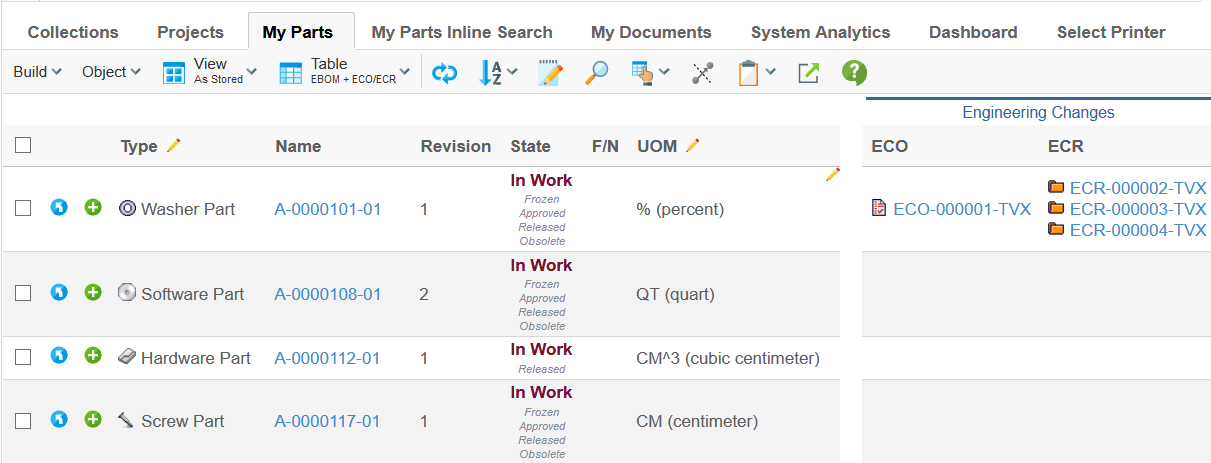Click blue navigate icon for Software Part
The width and height of the screenshot is (1211, 463).
coord(59,293)
